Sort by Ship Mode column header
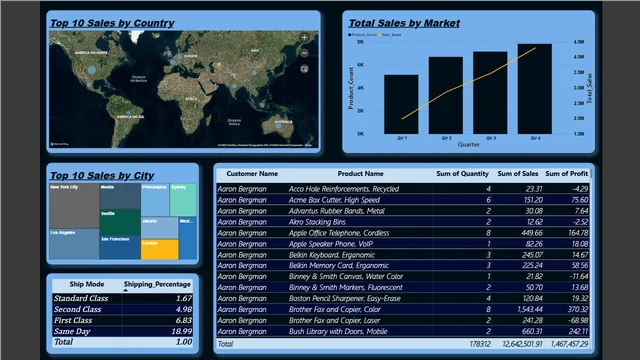This screenshot has width=640, height=360. click(87, 284)
